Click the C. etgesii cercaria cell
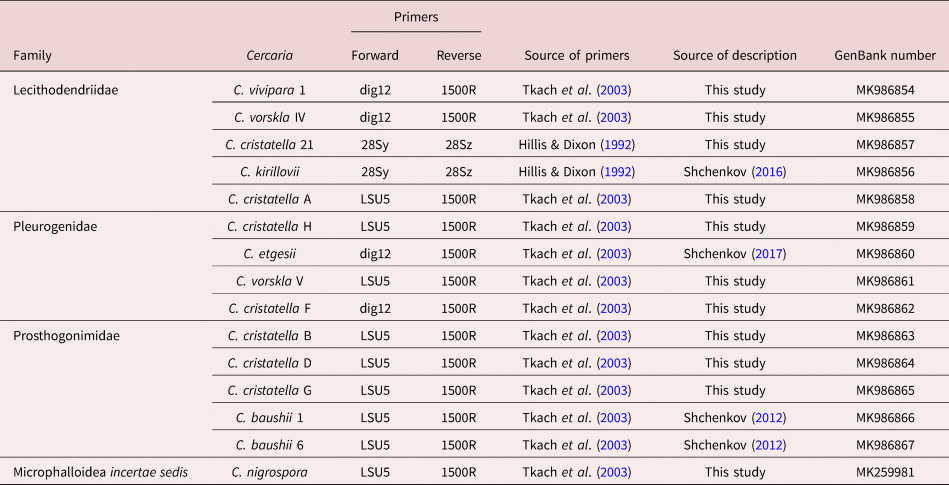This screenshot has height=485, width=949. pyautogui.click(x=274, y=254)
